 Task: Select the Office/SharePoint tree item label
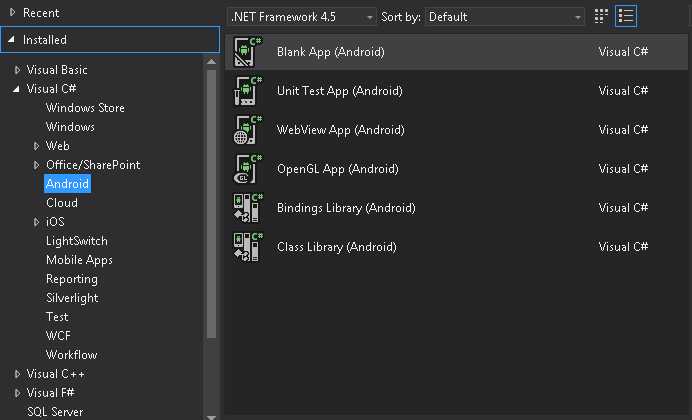click(x=93, y=165)
